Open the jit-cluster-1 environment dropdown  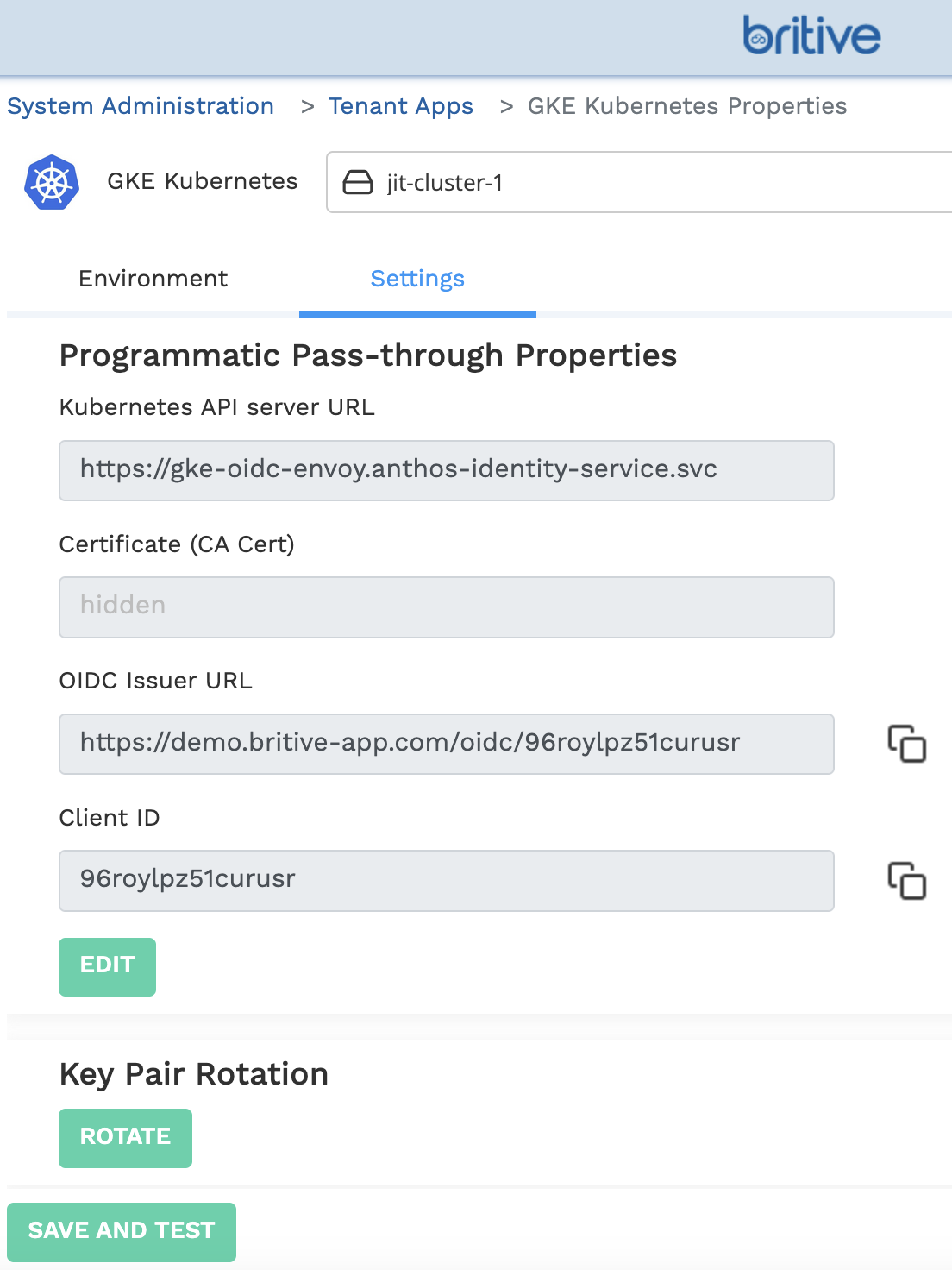click(x=638, y=182)
